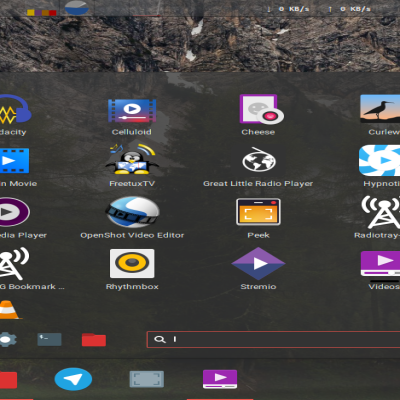
Task: Click the 'OpenShot Video Editor' label
Action: (x=132, y=235)
